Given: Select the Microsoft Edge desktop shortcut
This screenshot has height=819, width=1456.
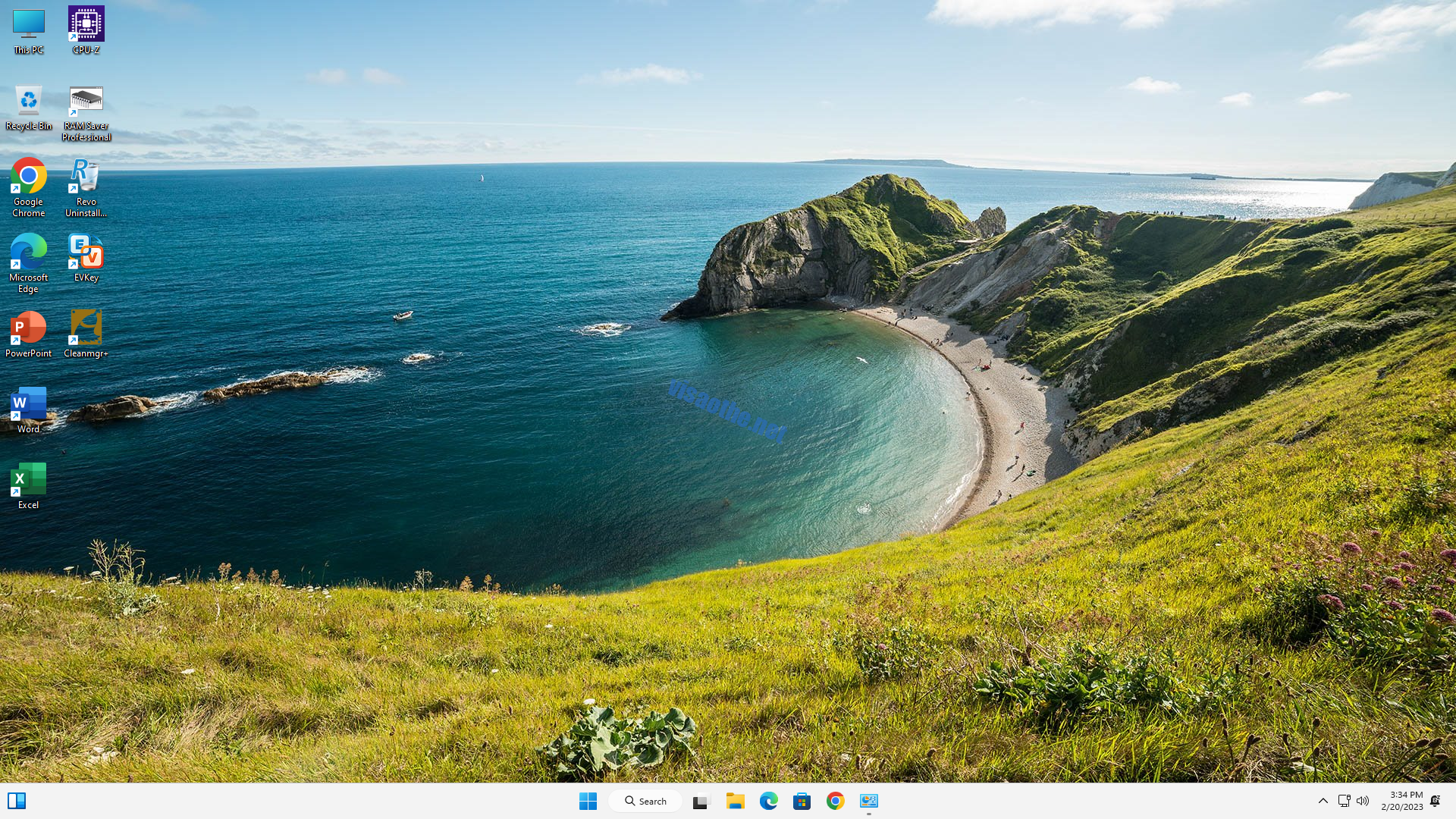Looking at the screenshot, I should (29, 264).
